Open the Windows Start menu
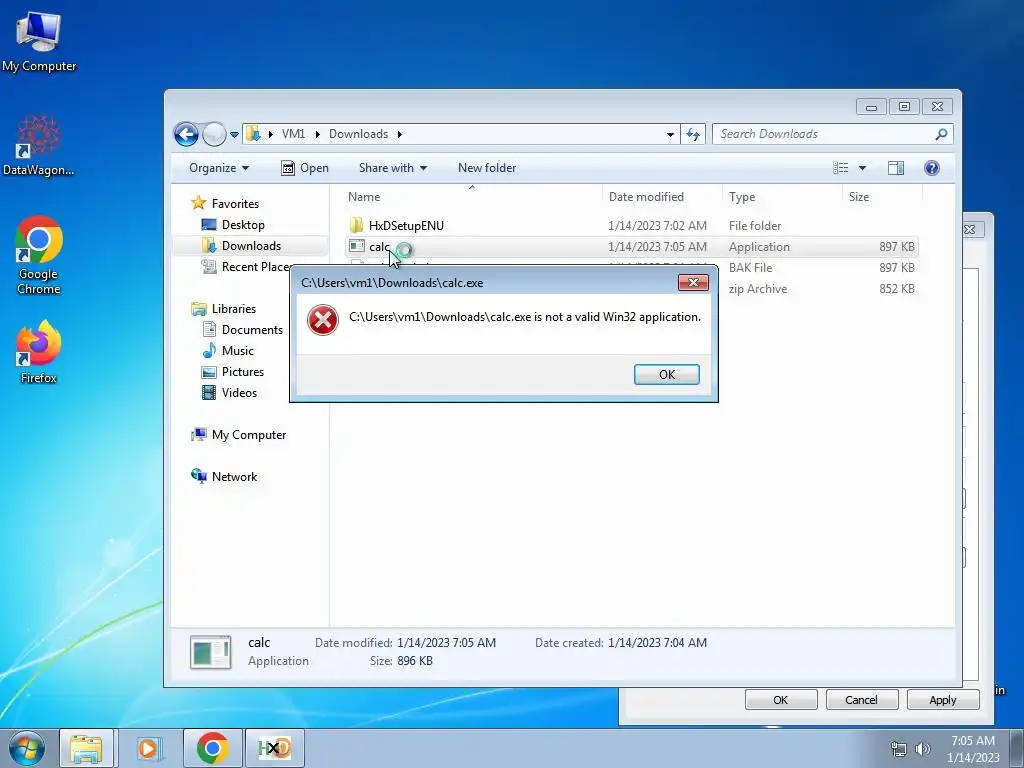 click(26, 748)
